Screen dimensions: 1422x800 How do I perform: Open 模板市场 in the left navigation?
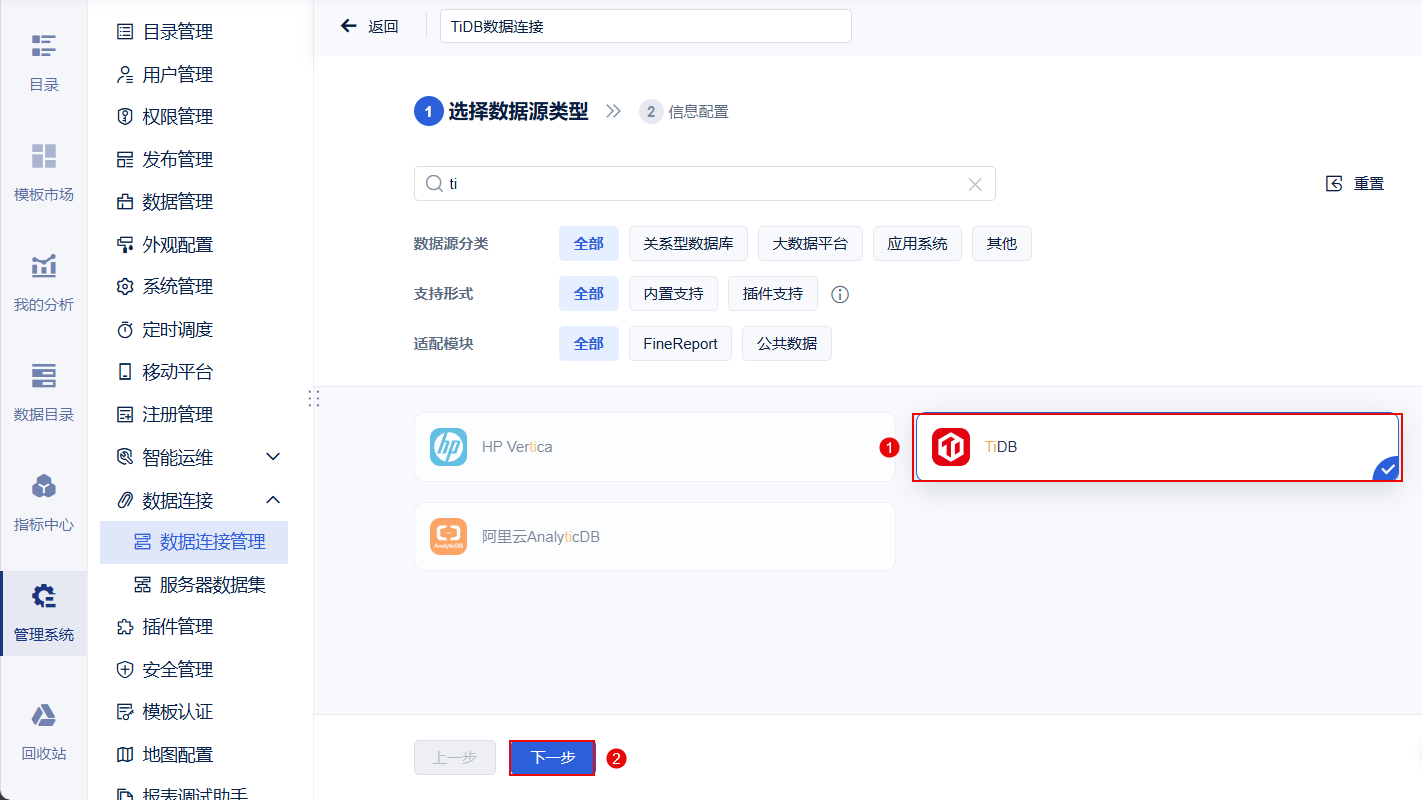tap(43, 171)
